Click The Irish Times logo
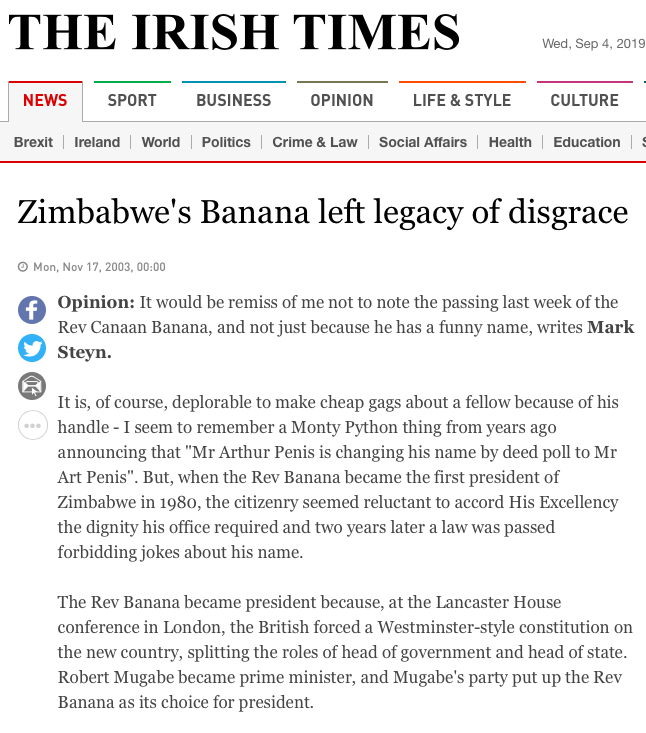Image resolution: width=646 pixels, height=733 pixels. [x=234, y=33]
